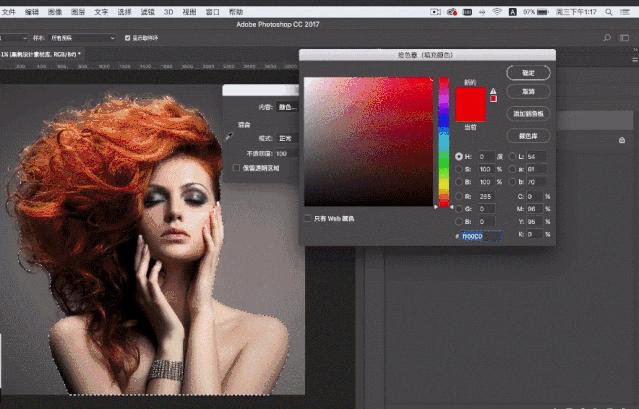Click the new color red preview swatch
The width and height of the screenshot is (639, 409).
pos(471,96)
